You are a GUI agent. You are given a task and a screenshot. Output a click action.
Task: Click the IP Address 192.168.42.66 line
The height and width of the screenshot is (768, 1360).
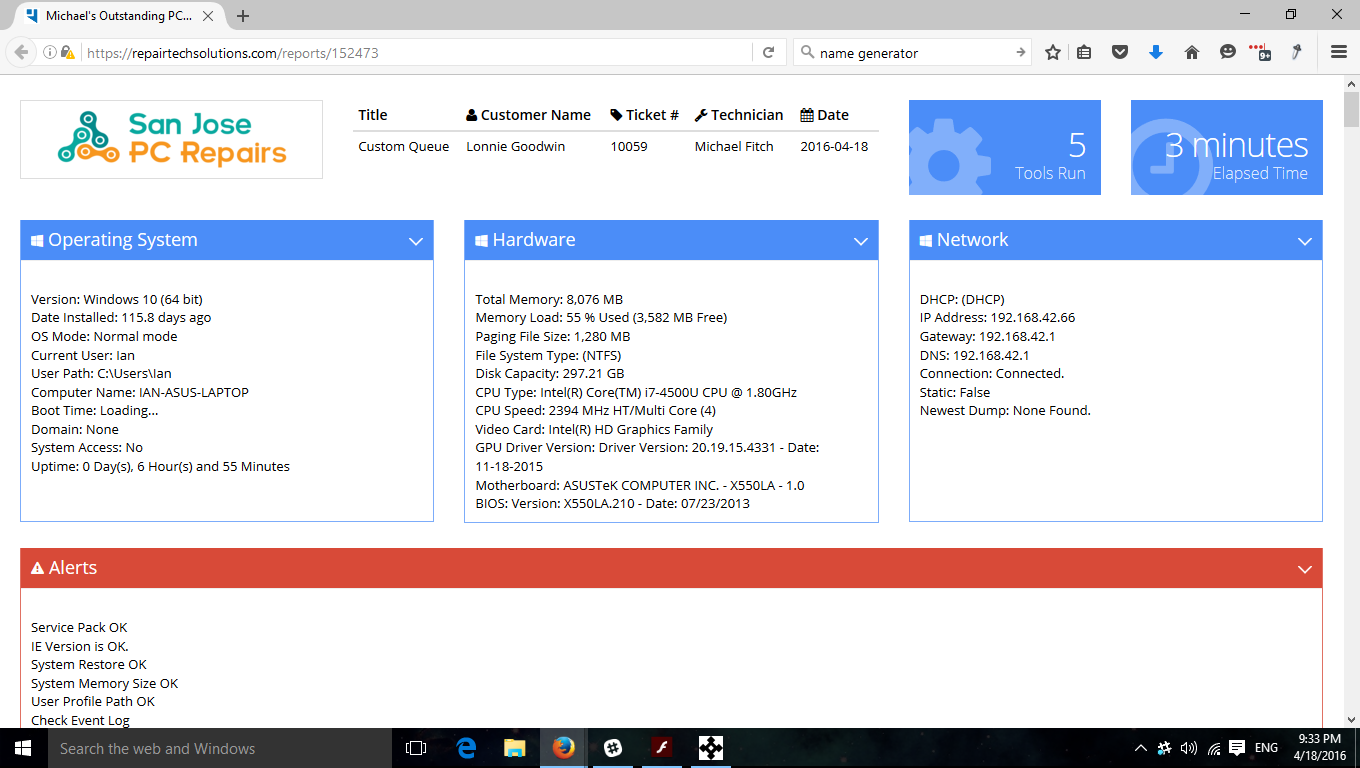997,317
